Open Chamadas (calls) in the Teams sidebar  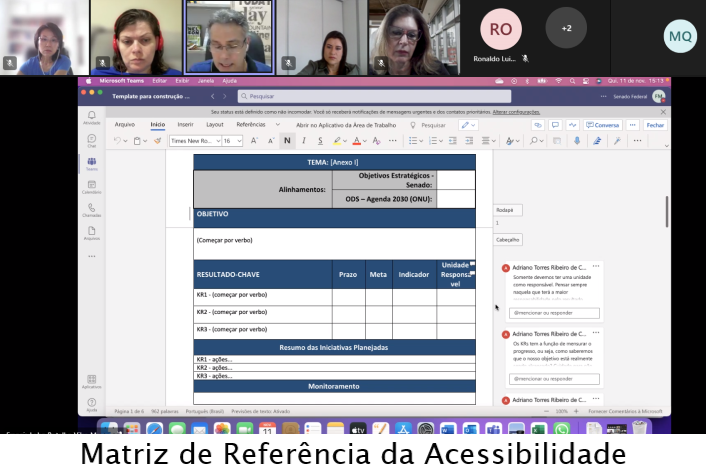[91, 209]
